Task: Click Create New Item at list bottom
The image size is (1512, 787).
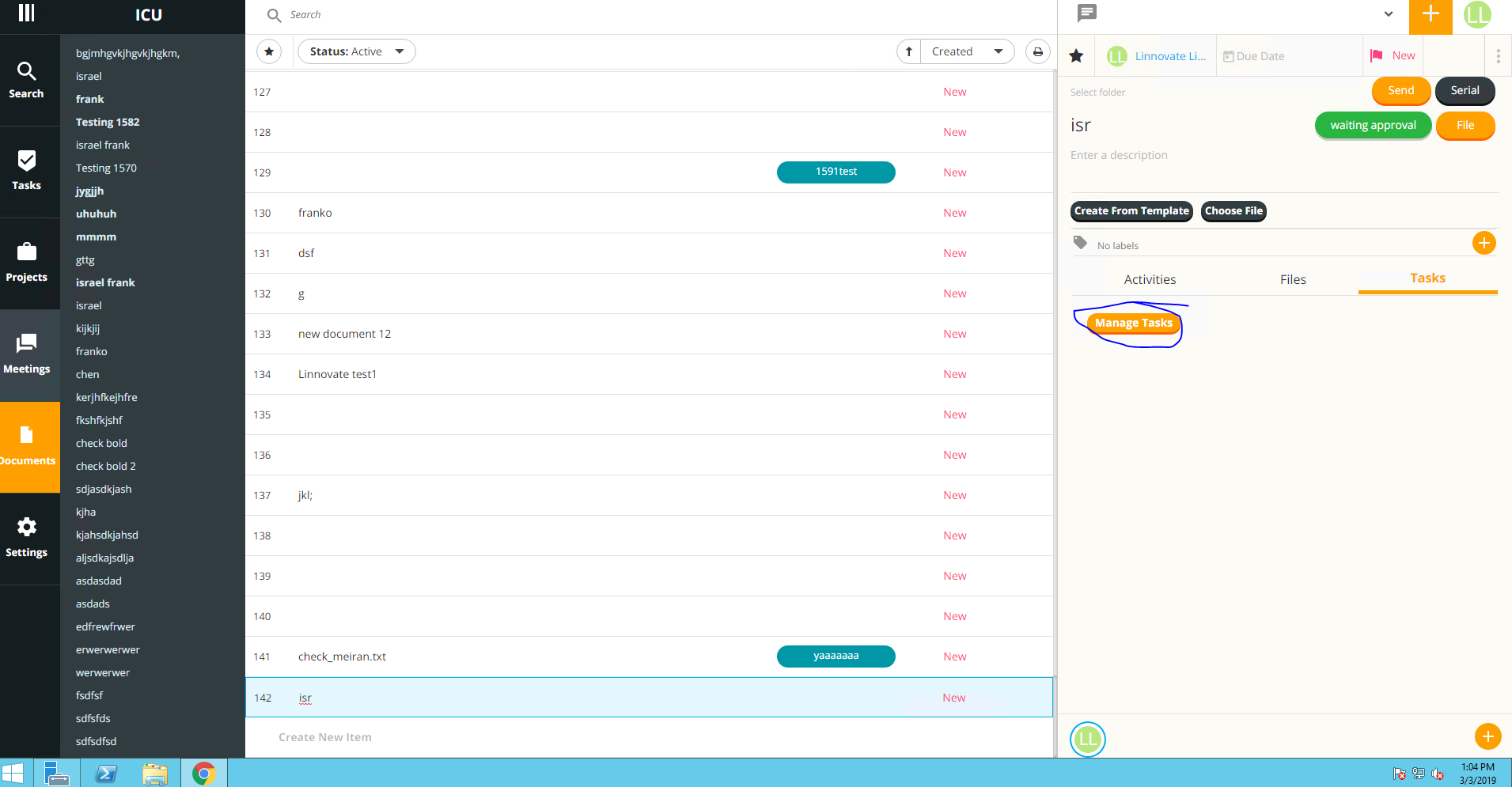Action: coord(325,737)
